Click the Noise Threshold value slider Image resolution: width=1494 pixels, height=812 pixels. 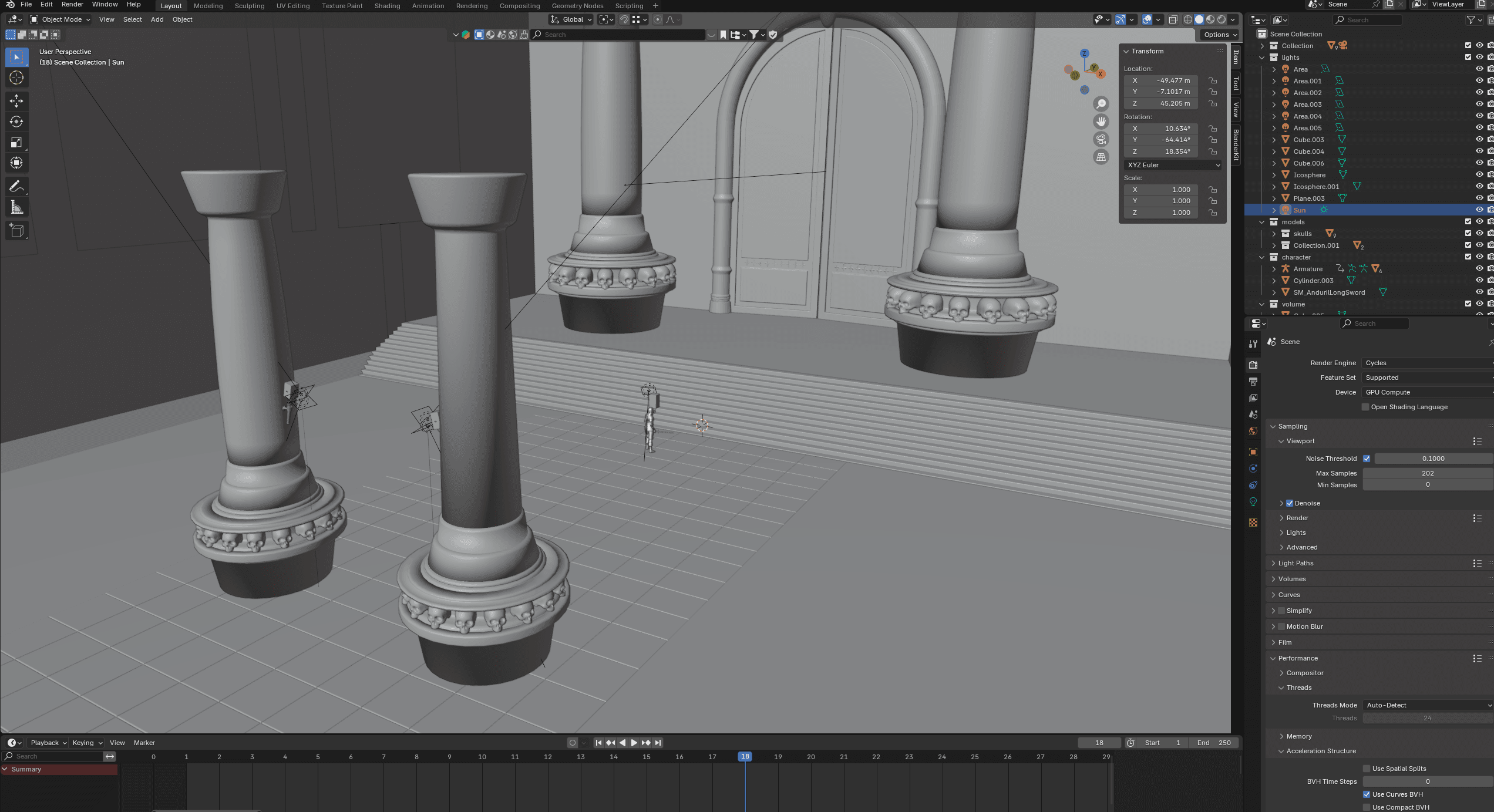[1433, 459]
